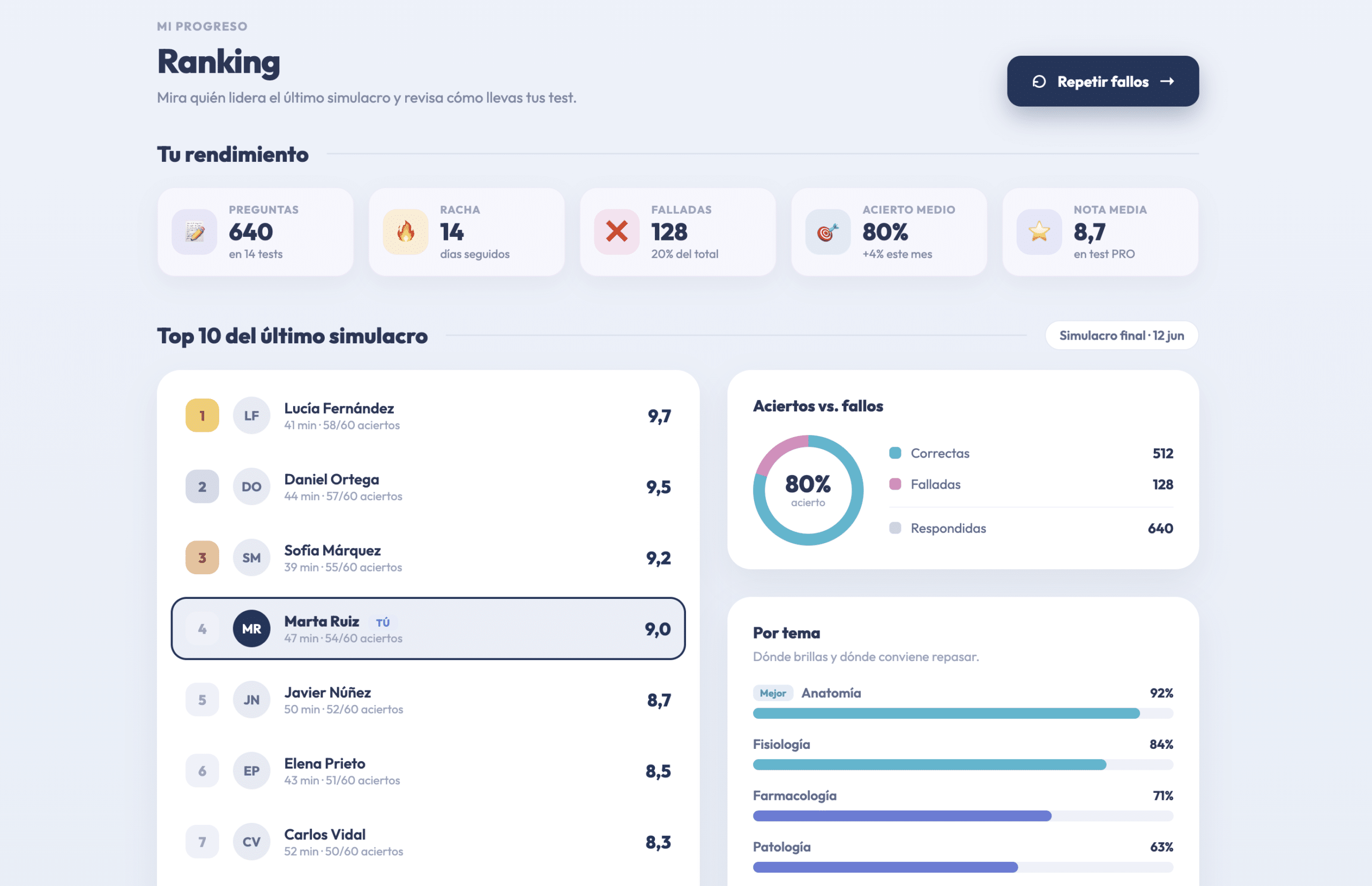Click the Fisiología progress bar

pyautogui.click(x=963, y=764)
